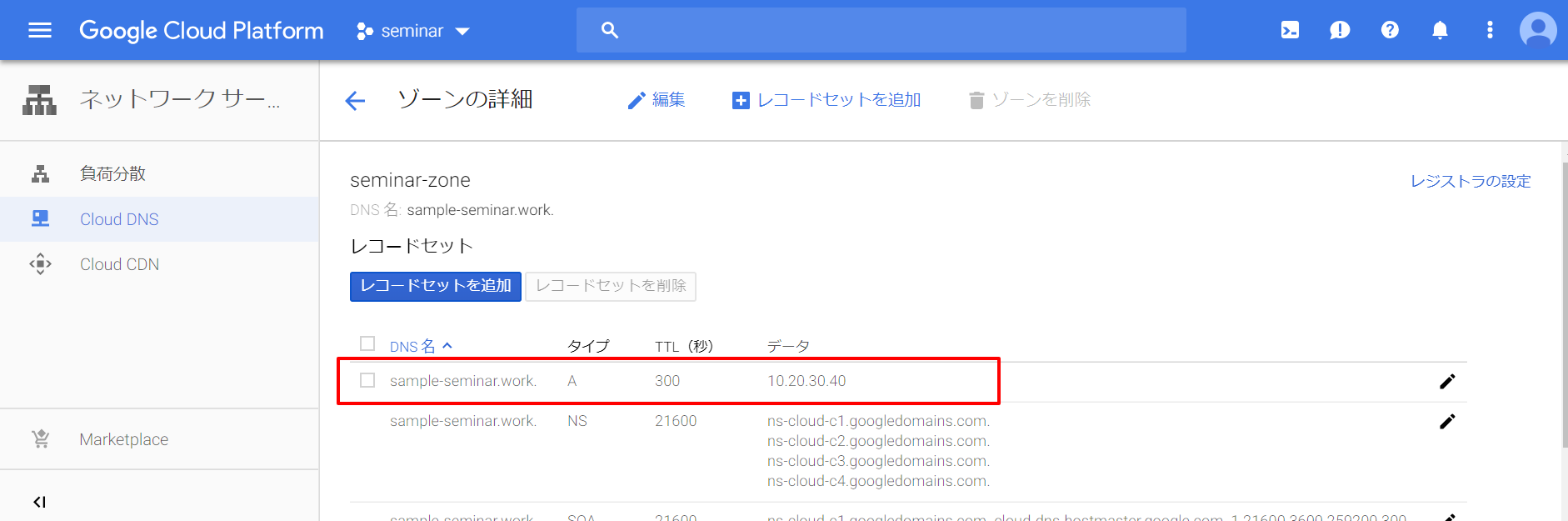Check the A record row checkbox
The image size is (1568, 521).
tap(367, 380)
